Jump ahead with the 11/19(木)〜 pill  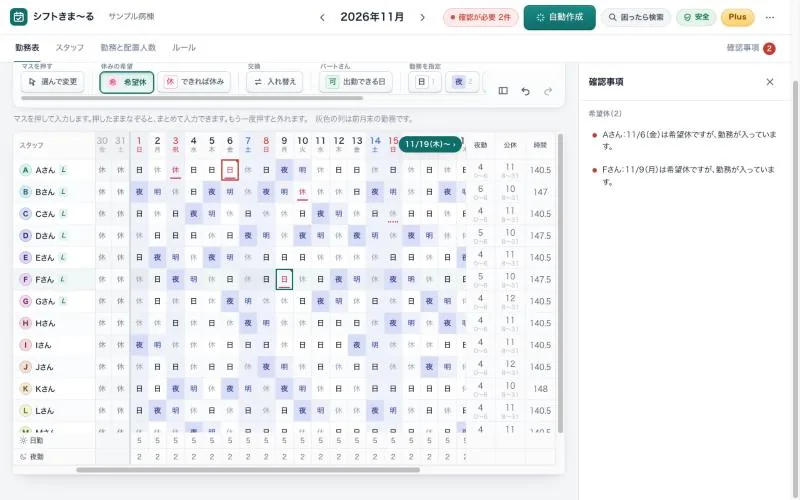click(430, 144)
